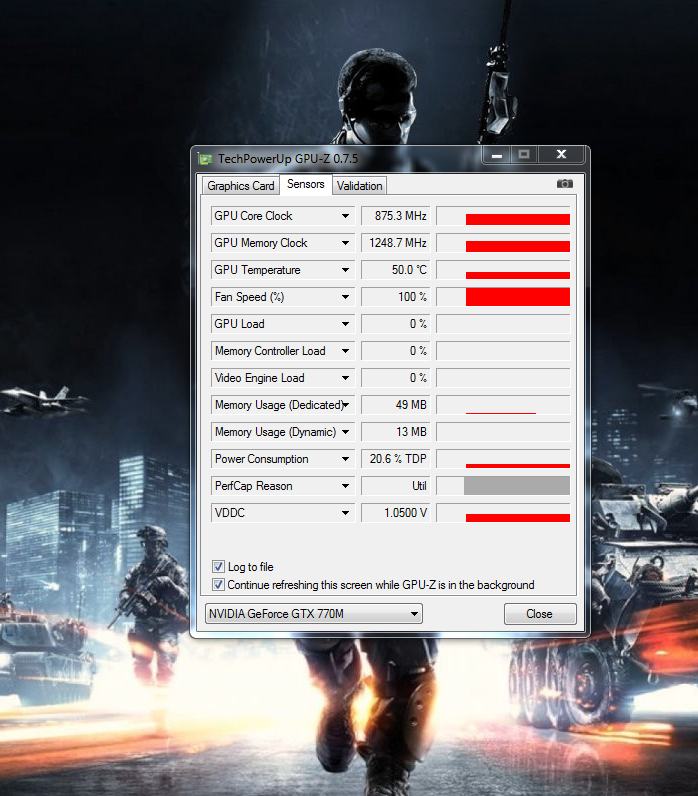
Task: Click the 49 MB dedicated memory value
Action: tap(396, 405)
